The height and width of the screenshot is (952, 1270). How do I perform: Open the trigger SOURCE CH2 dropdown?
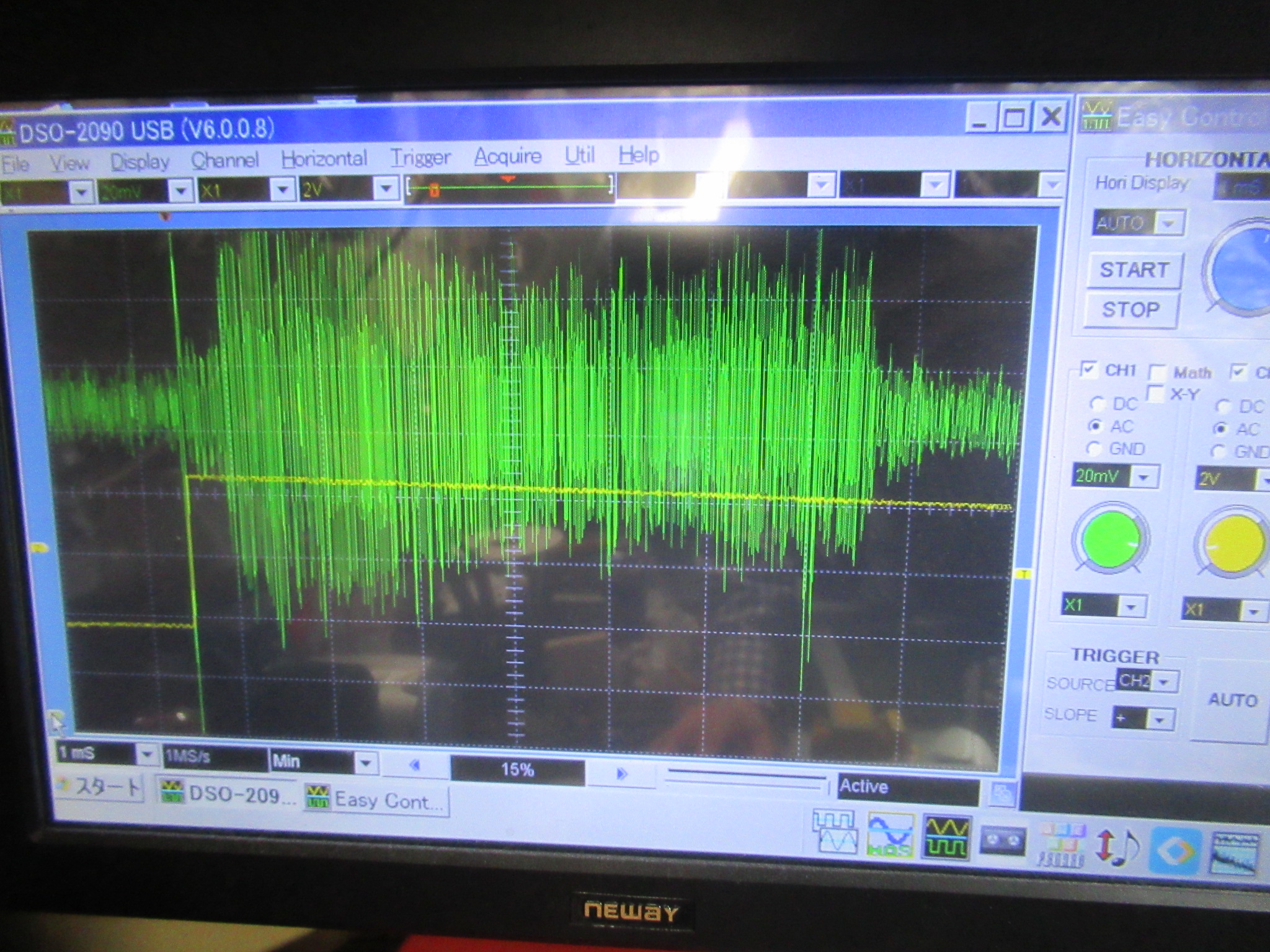(1165, 682)
